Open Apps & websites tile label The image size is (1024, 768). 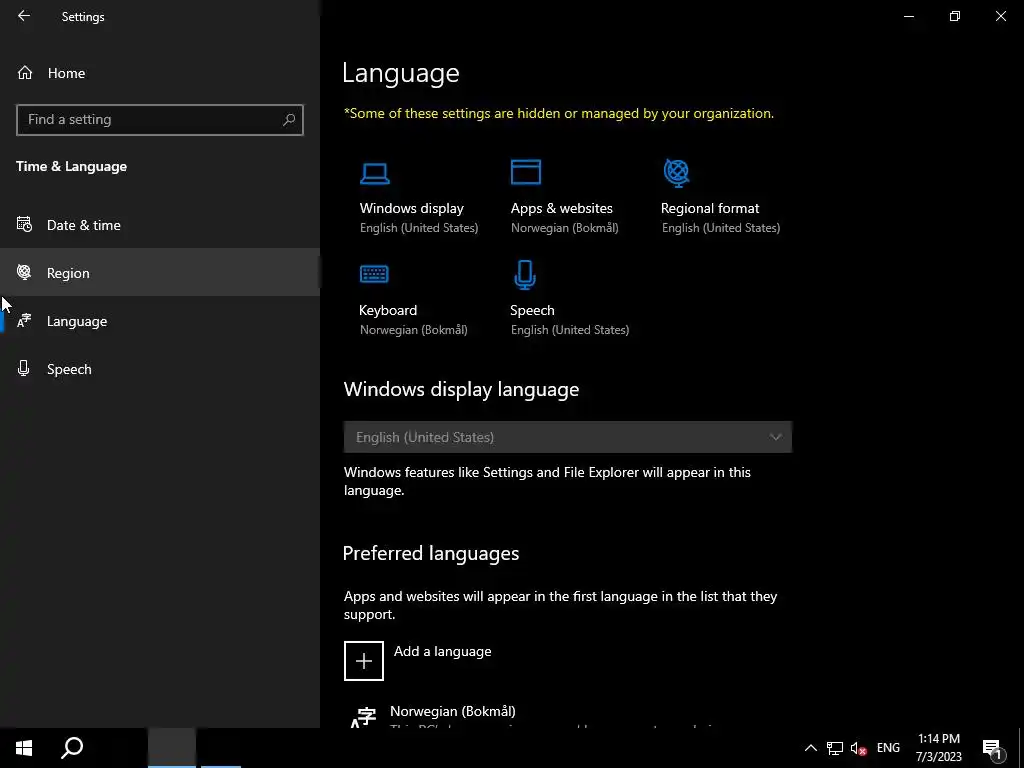coord(562,208)
